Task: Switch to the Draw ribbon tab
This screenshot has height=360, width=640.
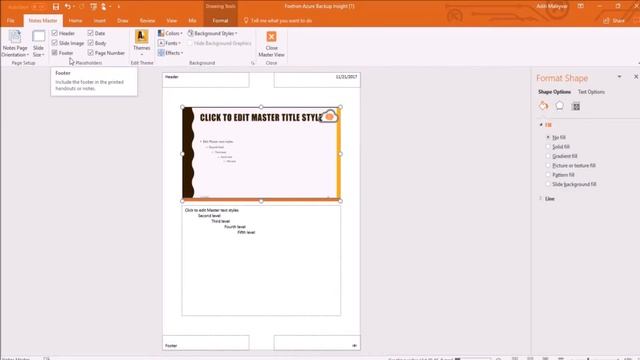Action: tap(122, 20)
